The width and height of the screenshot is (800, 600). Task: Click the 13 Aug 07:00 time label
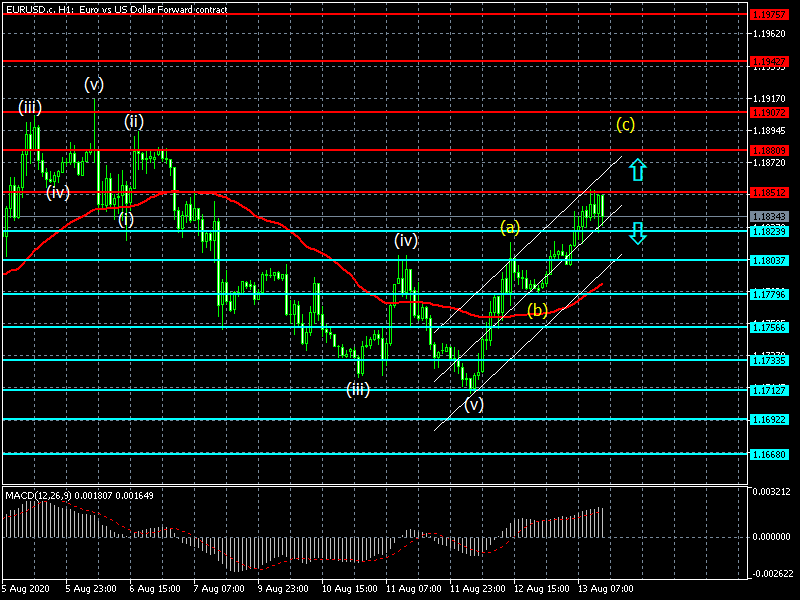pyautogui.click(x=607, y=589)
